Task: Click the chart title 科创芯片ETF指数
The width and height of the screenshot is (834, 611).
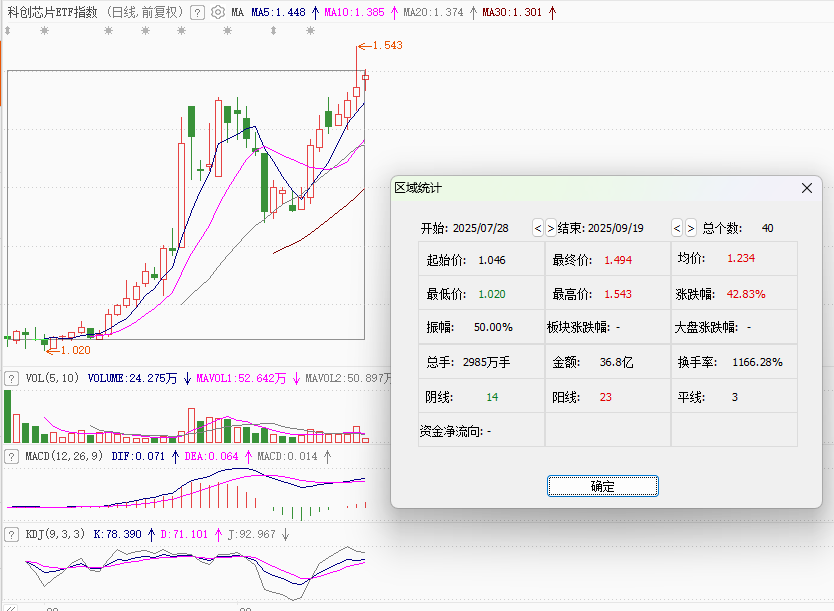Action: tap(53, 12)
